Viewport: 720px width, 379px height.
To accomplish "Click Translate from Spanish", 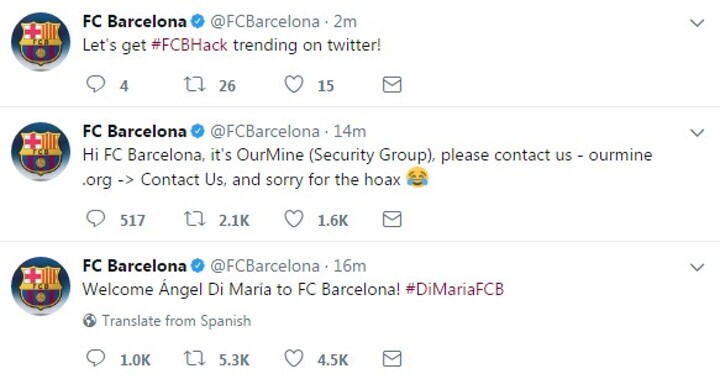I will pos(167,321).
